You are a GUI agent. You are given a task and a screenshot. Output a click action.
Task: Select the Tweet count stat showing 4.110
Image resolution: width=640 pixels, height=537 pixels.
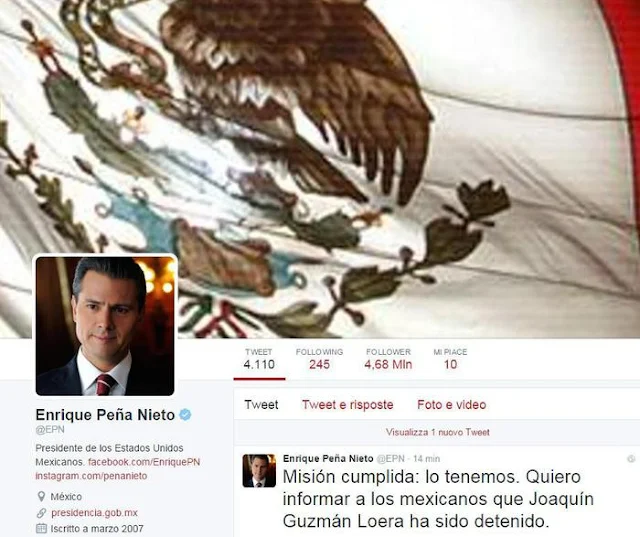coord(259,359)
